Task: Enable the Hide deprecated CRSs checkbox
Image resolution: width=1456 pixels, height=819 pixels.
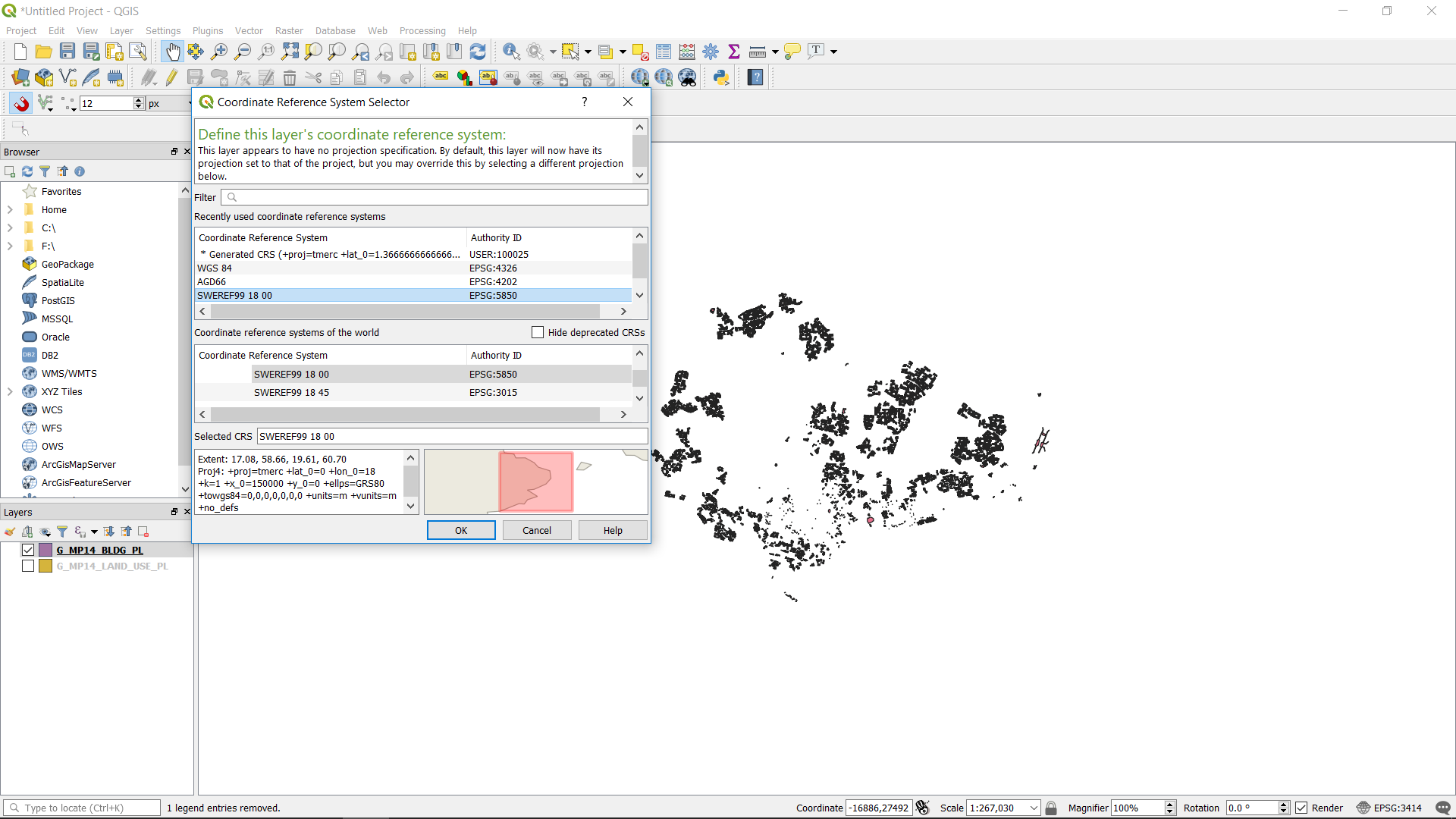Action: 538,332
